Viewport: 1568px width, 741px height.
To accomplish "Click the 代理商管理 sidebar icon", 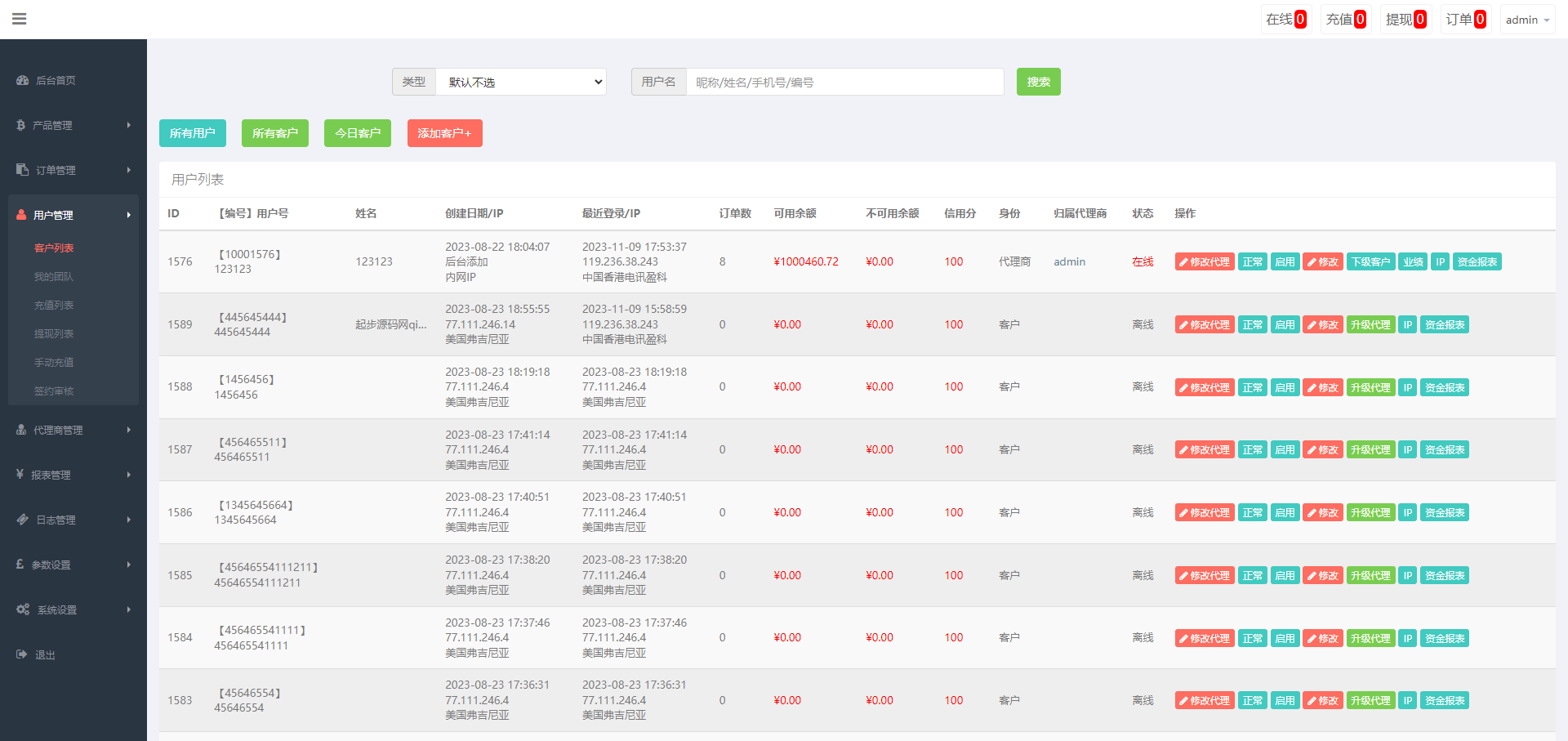I will point(21,430).
